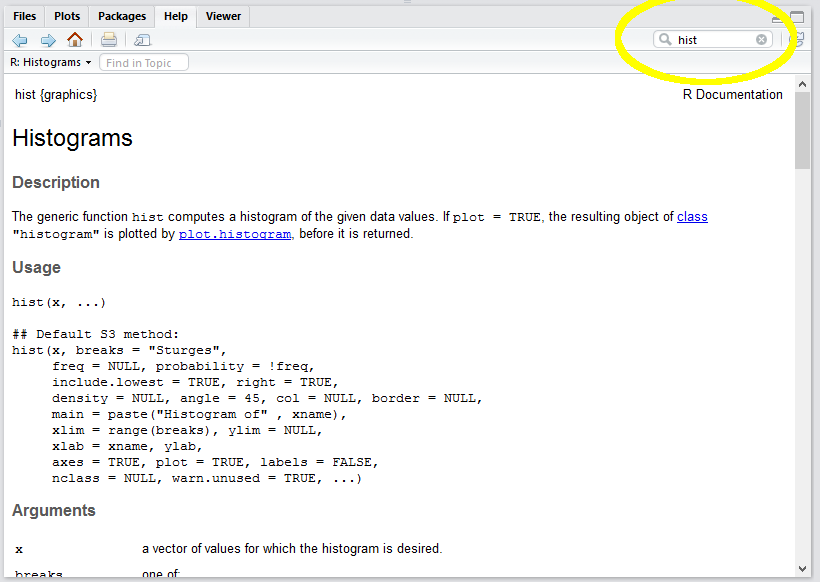Refresh the help topic
This screenshot has width=820, height=582.
coord(796,40)
